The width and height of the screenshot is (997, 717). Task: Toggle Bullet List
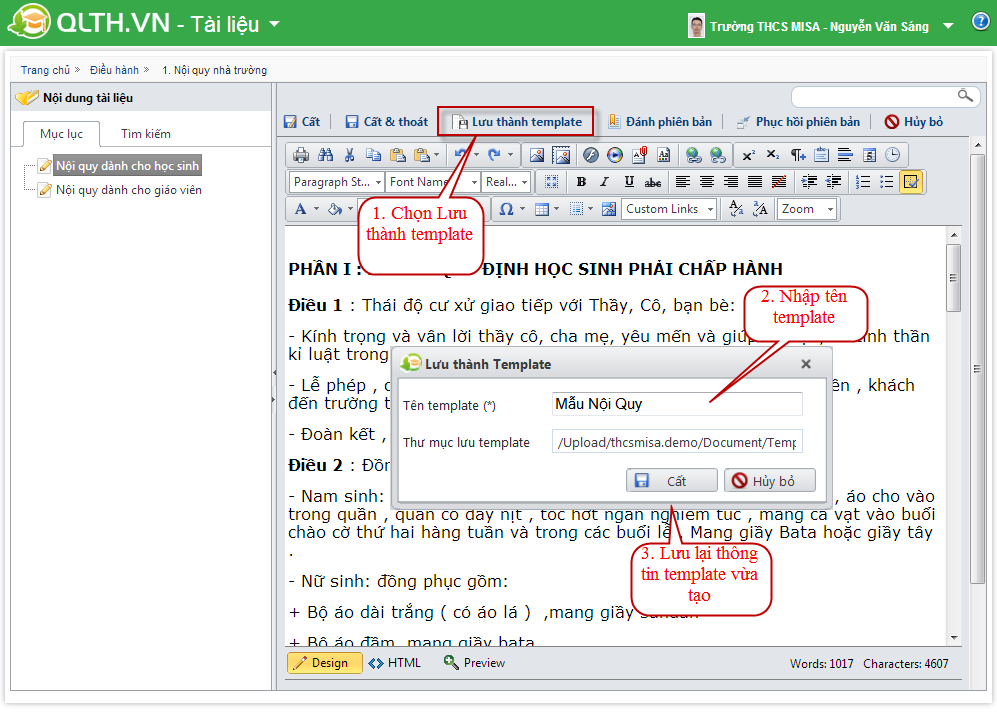coord(887,182)
